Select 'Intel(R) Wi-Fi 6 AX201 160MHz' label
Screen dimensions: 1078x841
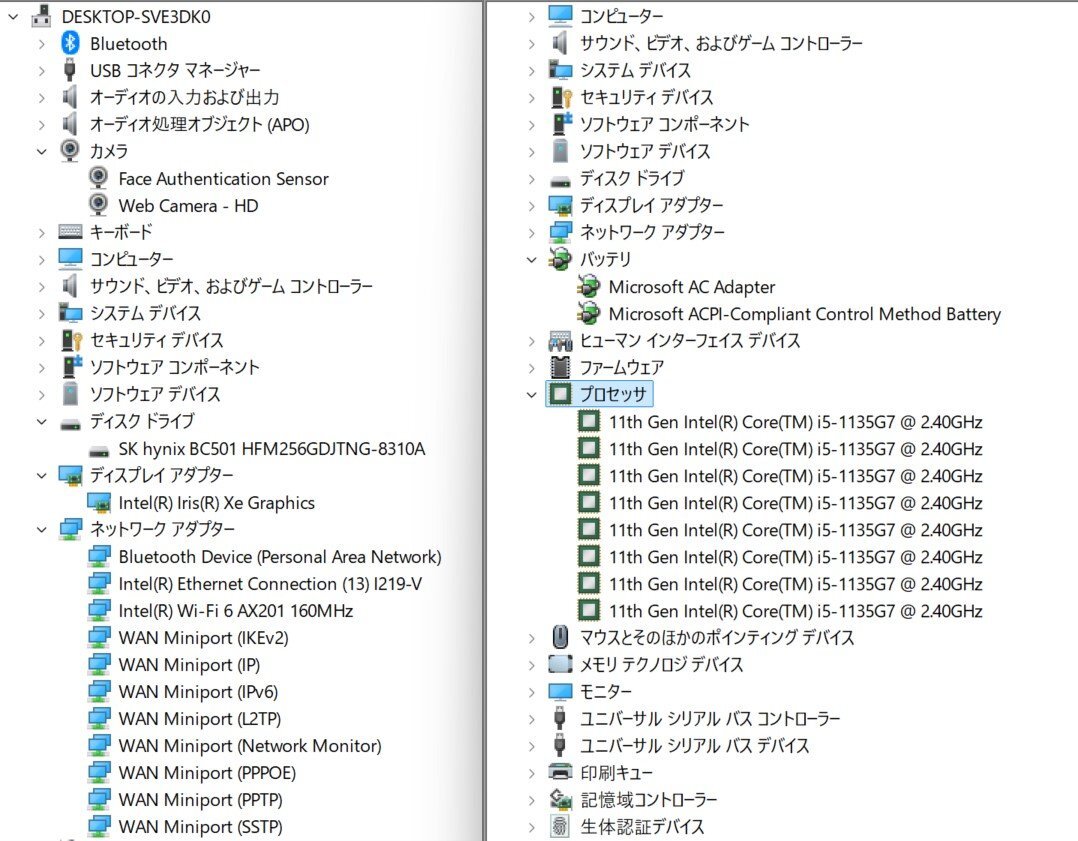236,611
